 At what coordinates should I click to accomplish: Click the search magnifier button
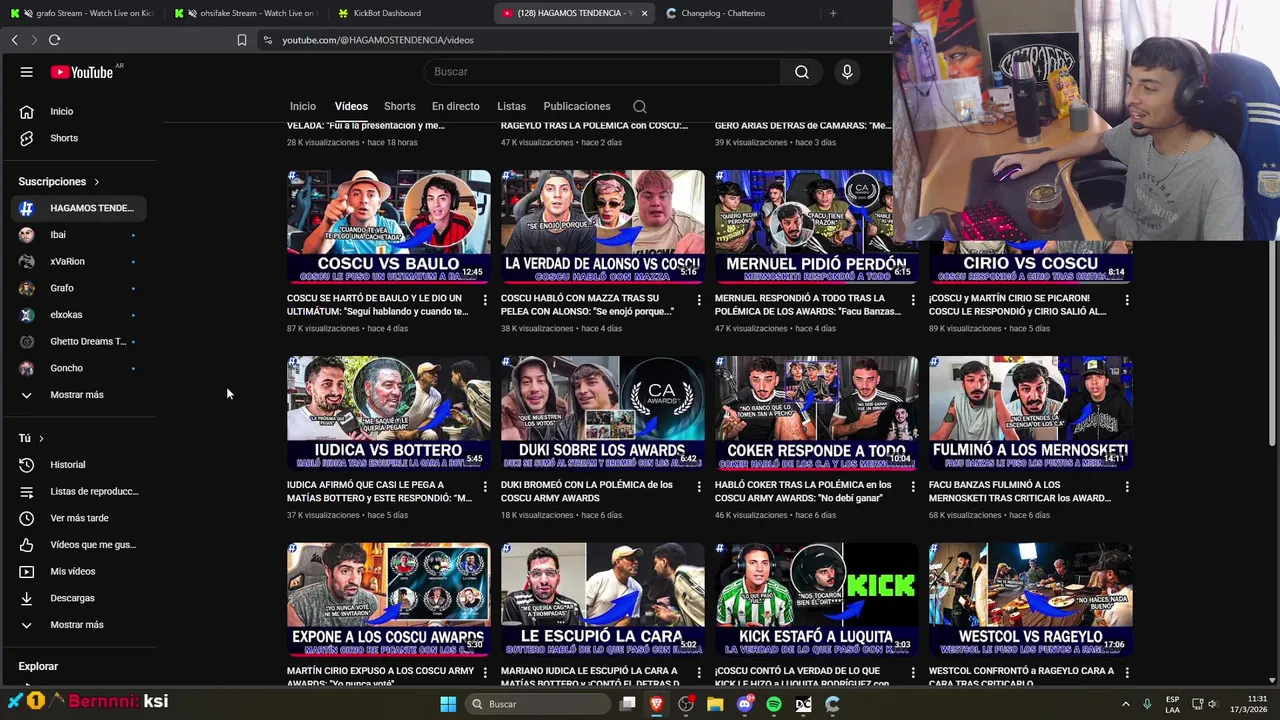tap(801, 72)
